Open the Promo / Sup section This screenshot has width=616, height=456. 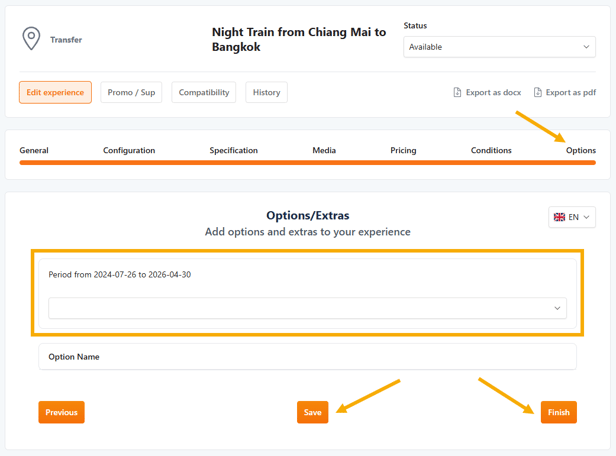[131, 92]
